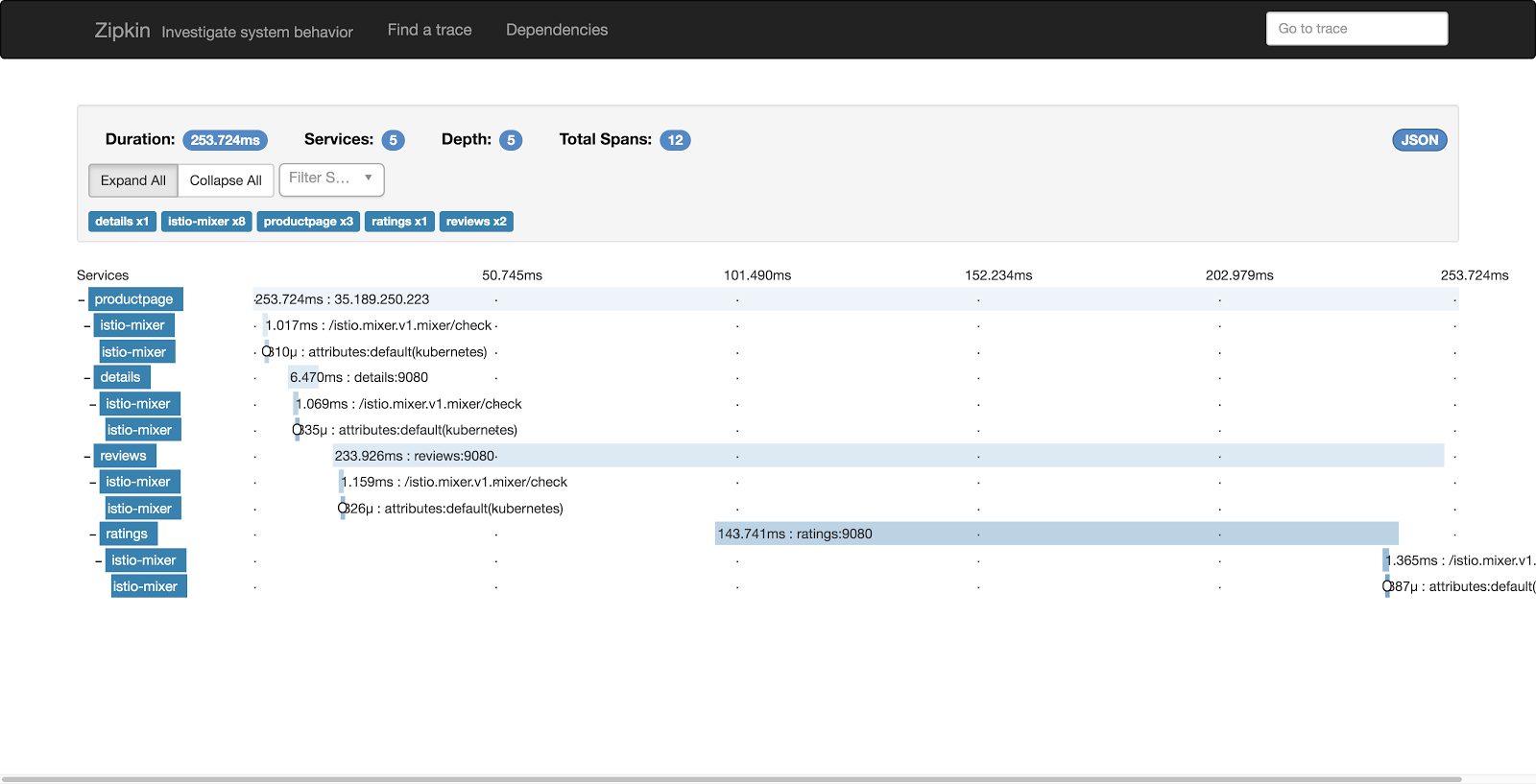Image resolution: width=1536 pixels, height=784 pixels.
Task: Click Investigate system behavior tagline
Action: click(257, 32)
